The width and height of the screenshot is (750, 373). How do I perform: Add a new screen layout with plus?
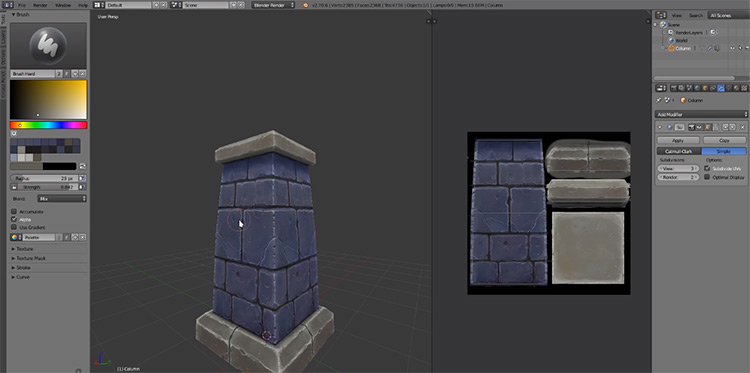pos(156,5)
